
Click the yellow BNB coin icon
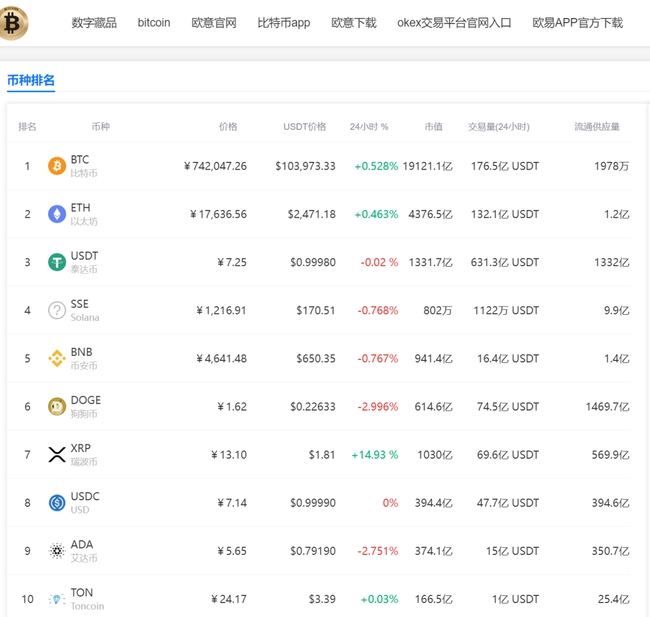click(57, 358)
